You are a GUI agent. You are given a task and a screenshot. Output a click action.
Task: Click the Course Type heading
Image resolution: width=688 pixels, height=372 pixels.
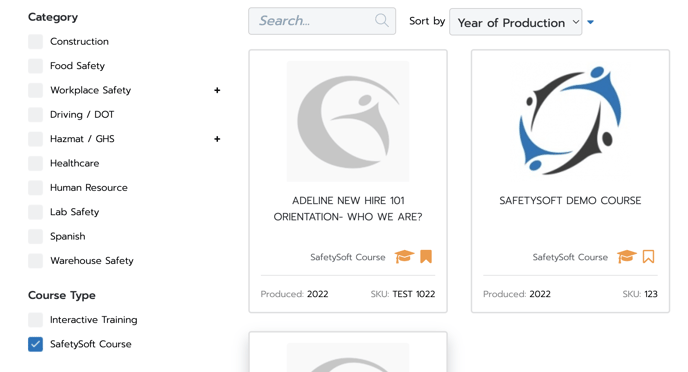[x=62, y=295]
